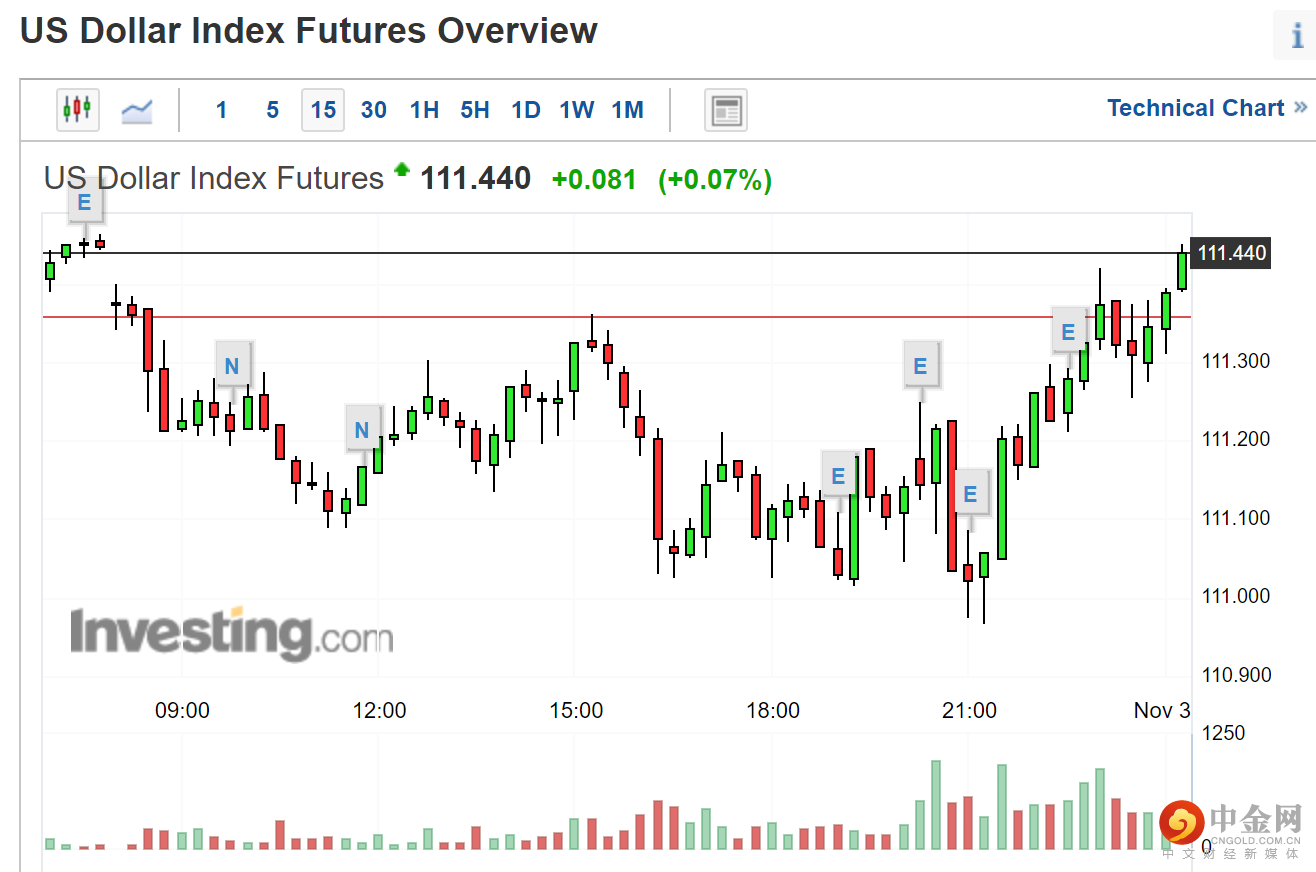Click the E event marker at chart top-left
1316x872 pixels.
(84, 202)
